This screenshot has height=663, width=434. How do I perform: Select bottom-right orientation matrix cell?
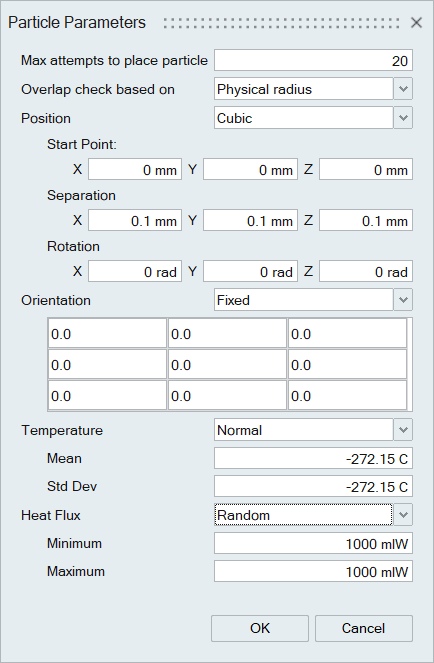point(347,395)
